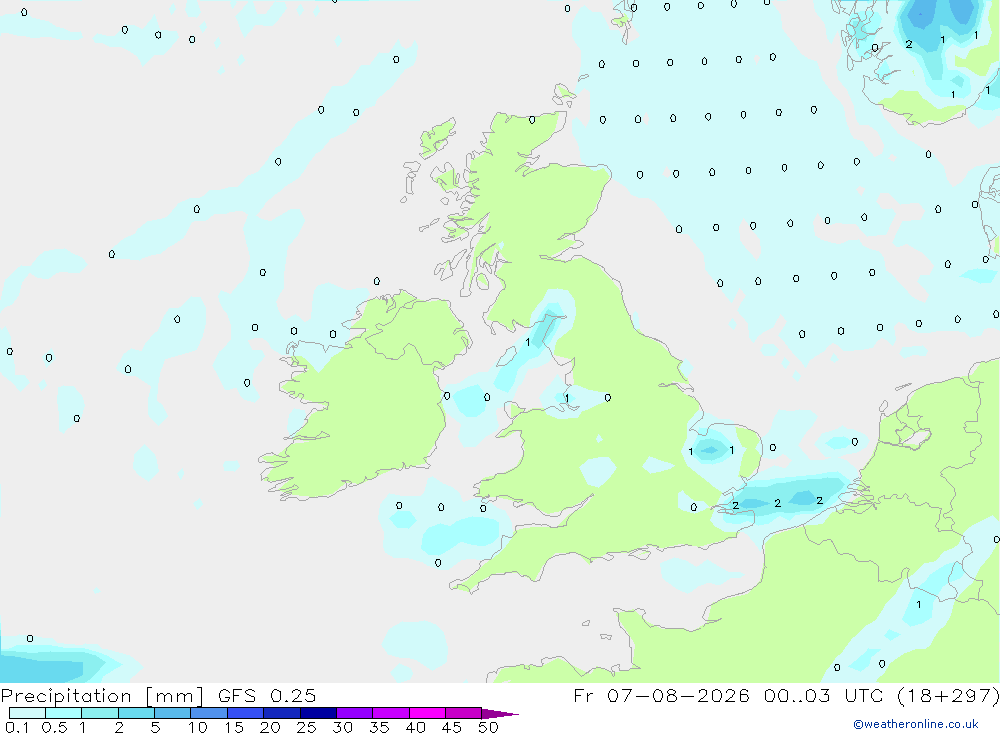Click the '50' legend scale number

pos(489,727)
